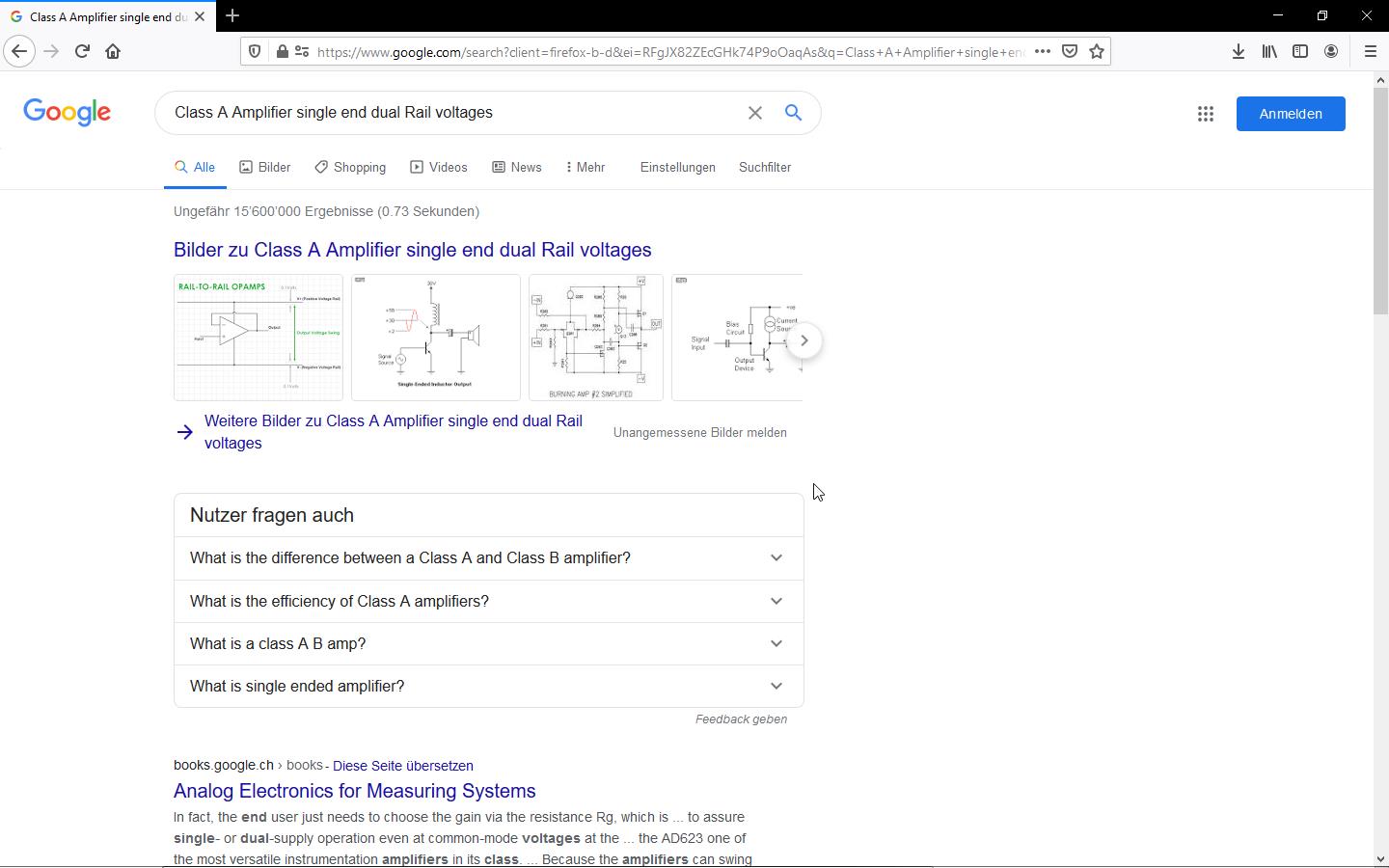Click Feedback geben link

click(x=741, y=719)
